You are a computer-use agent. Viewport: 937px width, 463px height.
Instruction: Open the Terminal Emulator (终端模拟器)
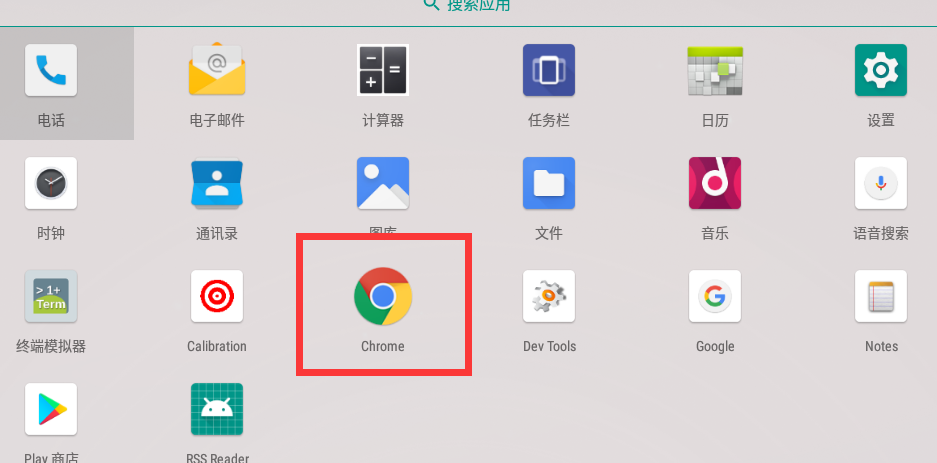tap(51, 297)
